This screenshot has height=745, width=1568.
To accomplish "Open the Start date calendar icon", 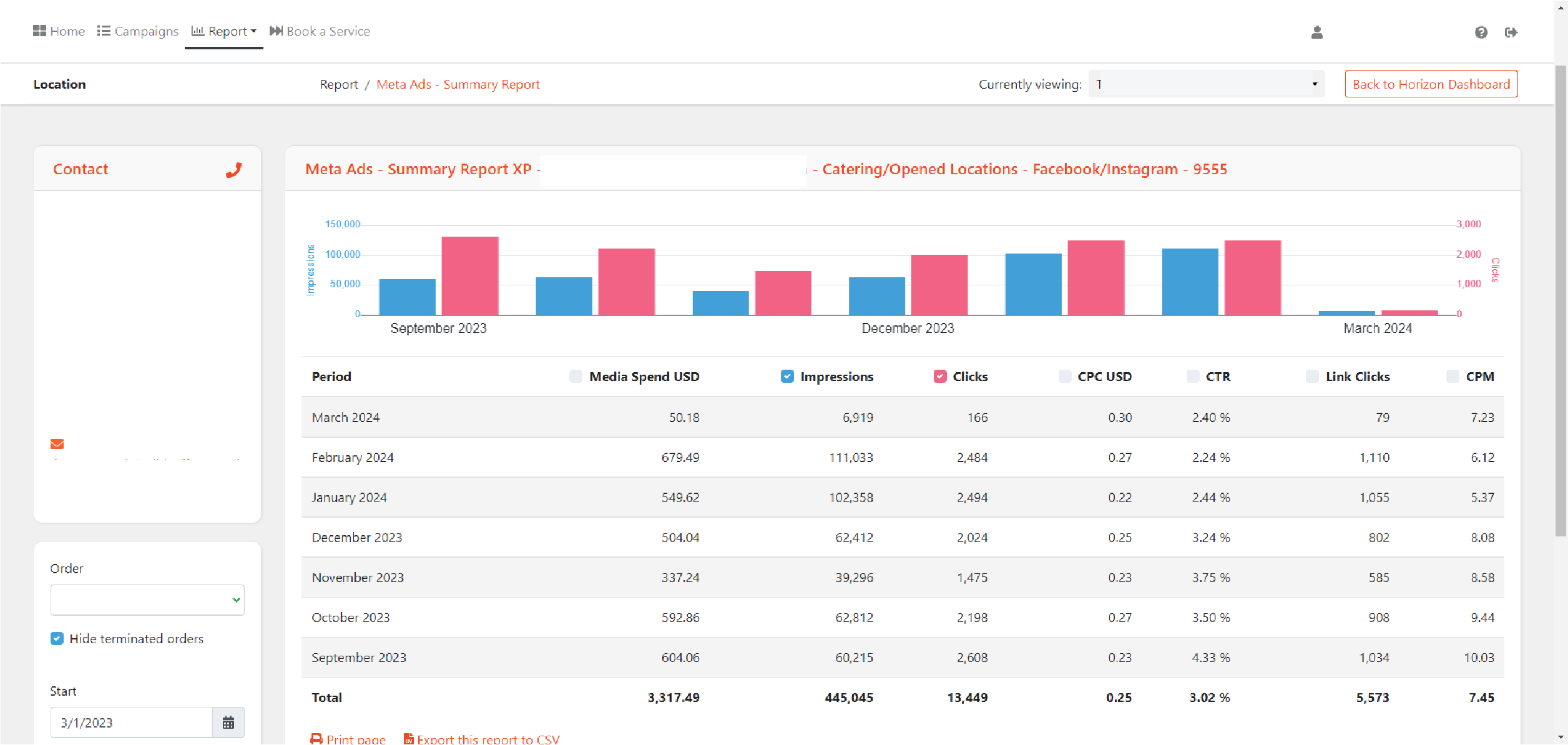I will 228,723.
